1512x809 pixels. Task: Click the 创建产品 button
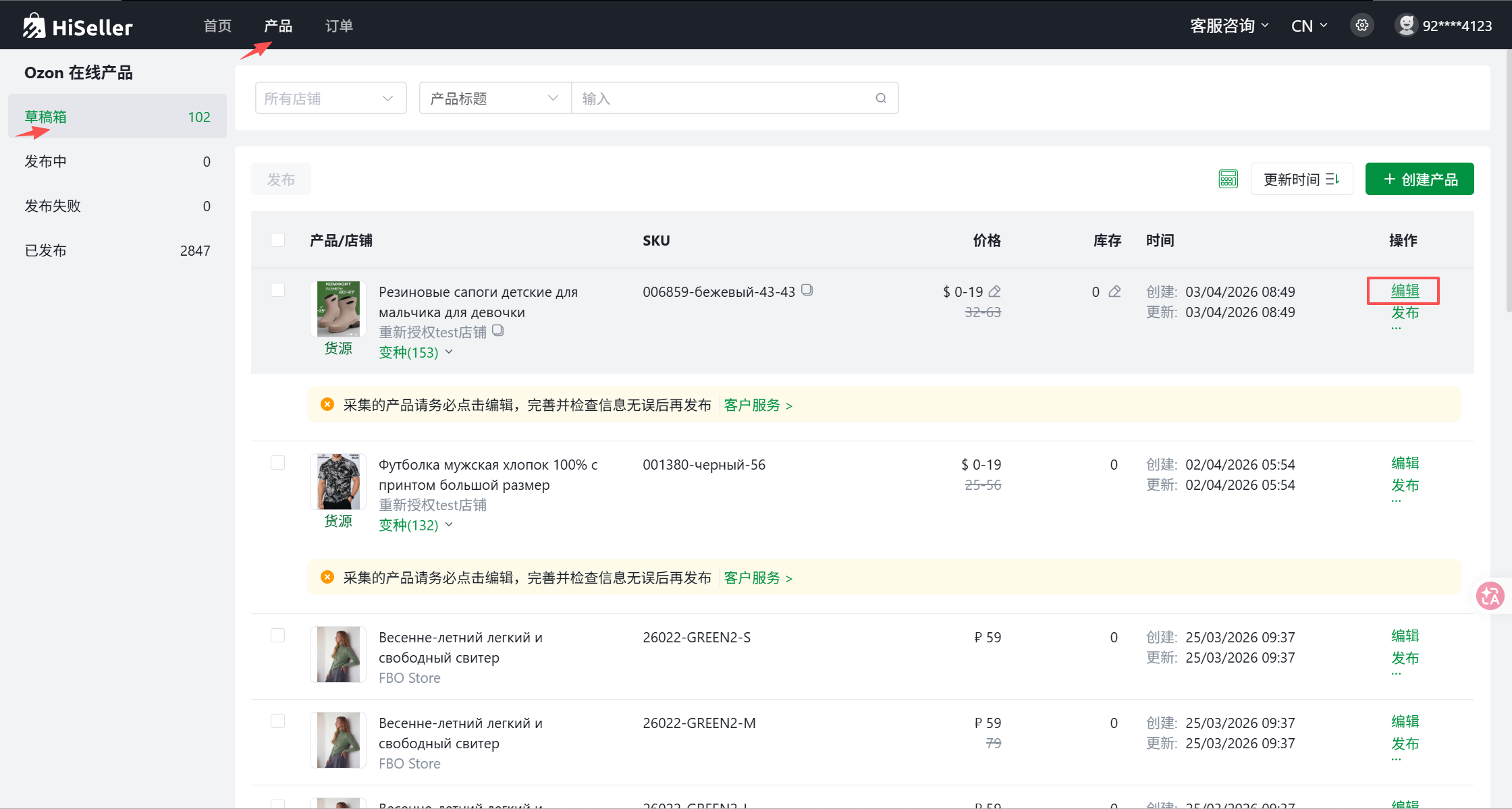click(x=1419, y=179)
